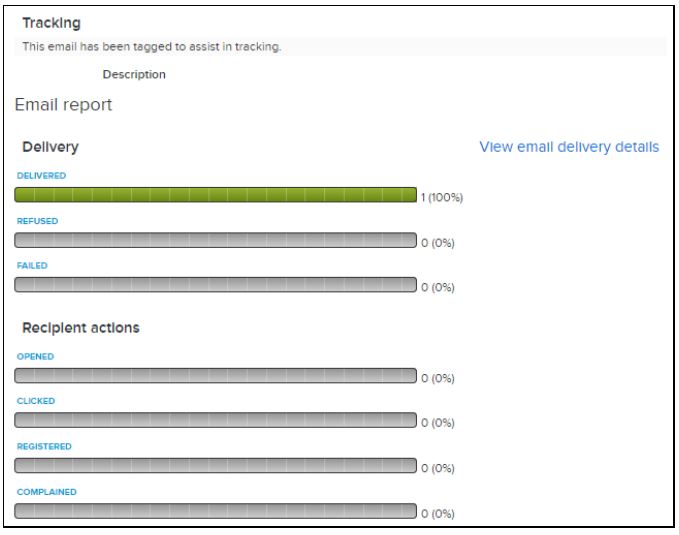Open View email delivery details link
Screen dimensions: 679x535
569,147
